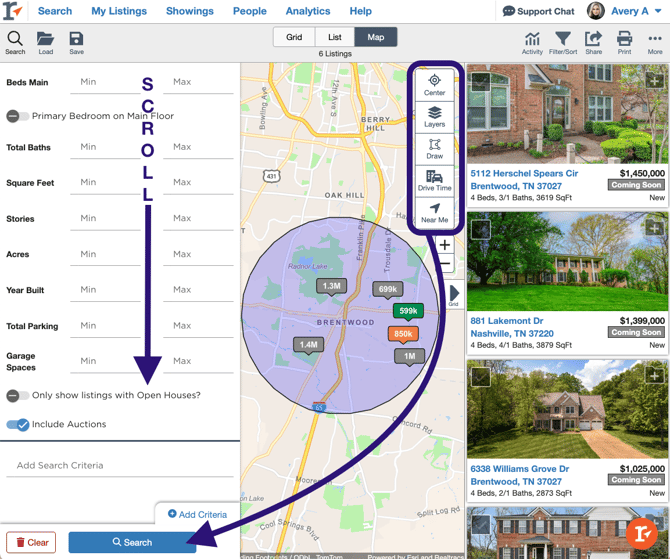Open the Filter/Sort funnel icon
Viewport: 670px width, 559px height.
(x=563, y=43)
